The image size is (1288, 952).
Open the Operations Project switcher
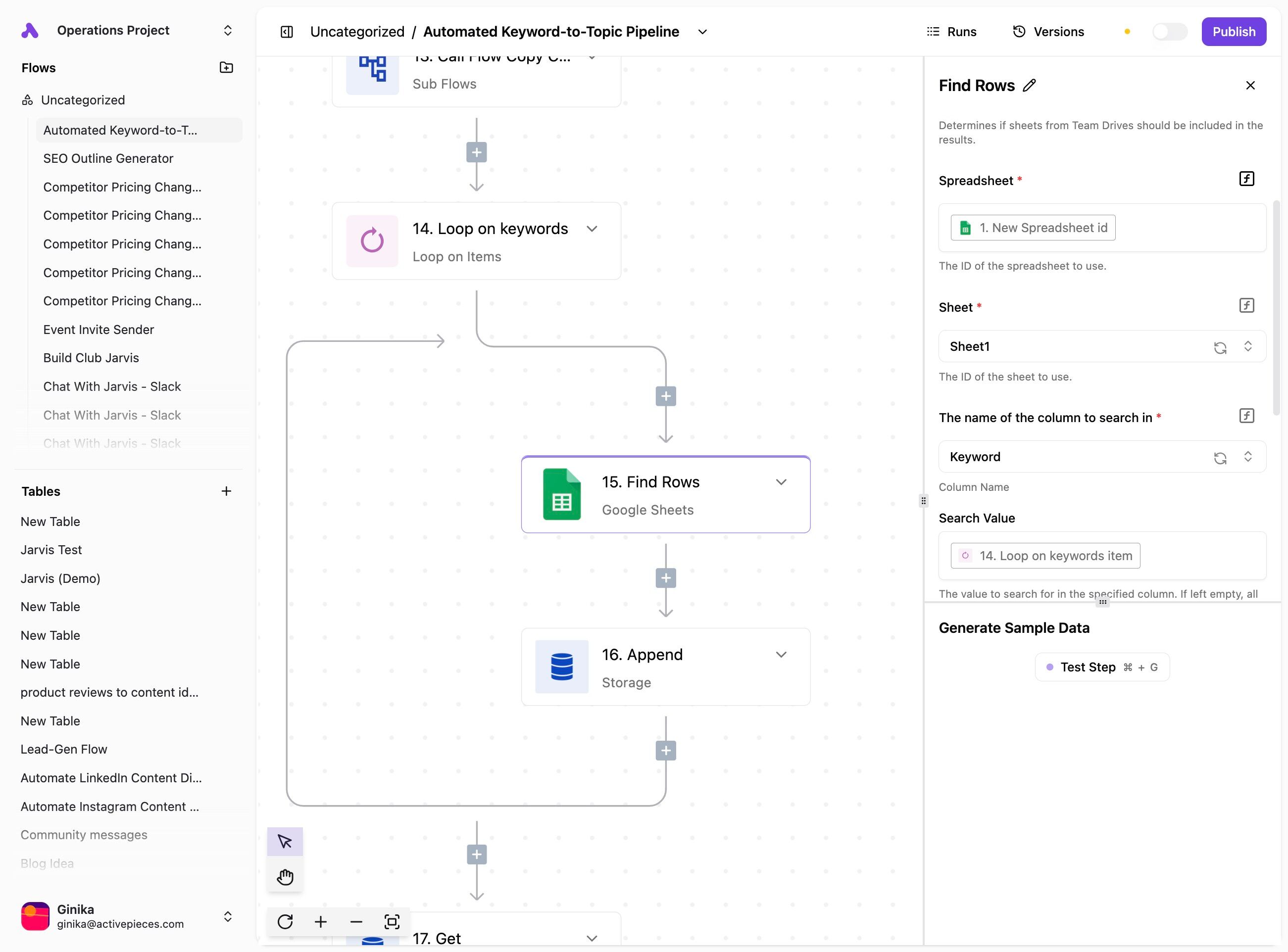[227, 30]
